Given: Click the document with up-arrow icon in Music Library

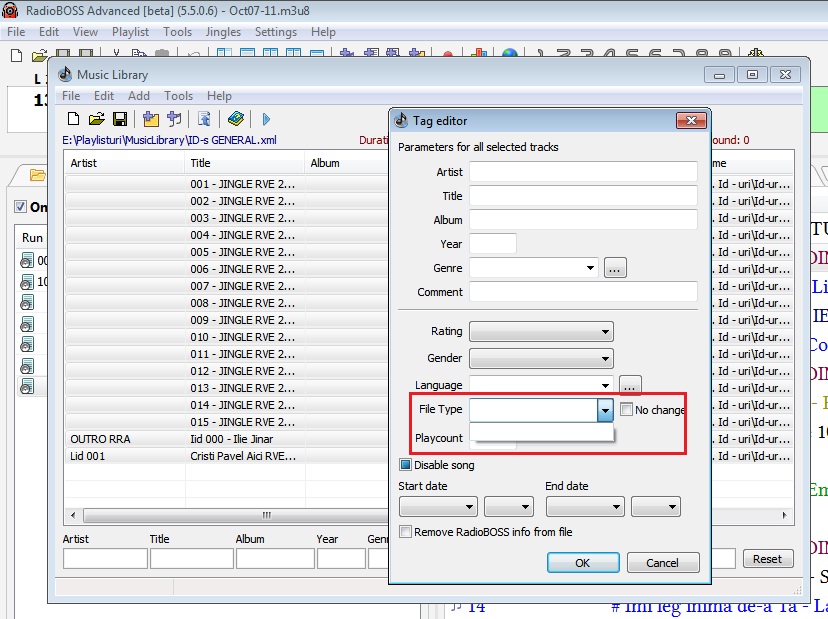Looking at the screenshot, I should tap(204, 119).
